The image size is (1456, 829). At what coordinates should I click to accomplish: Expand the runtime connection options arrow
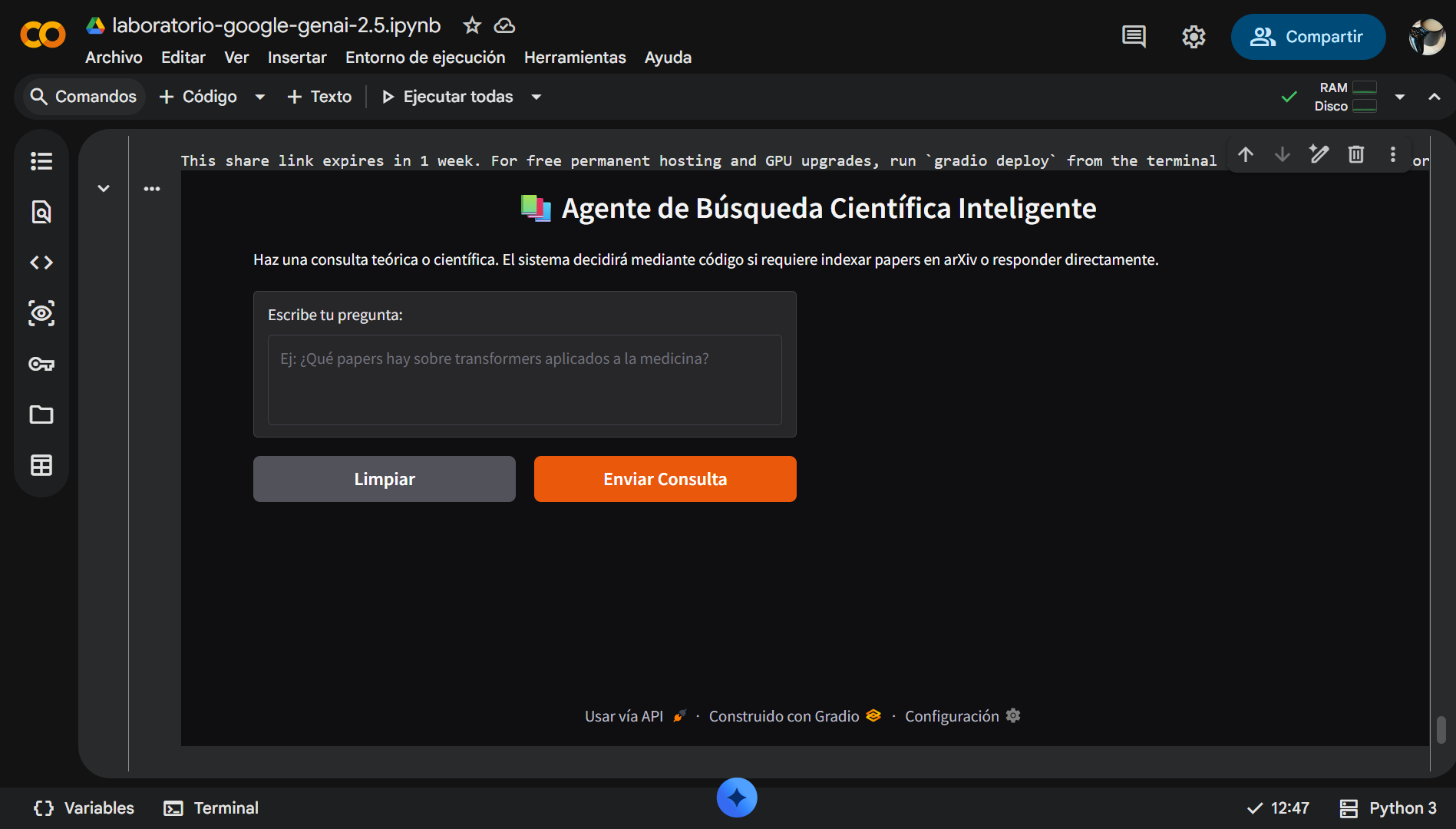coord(1400,97)
